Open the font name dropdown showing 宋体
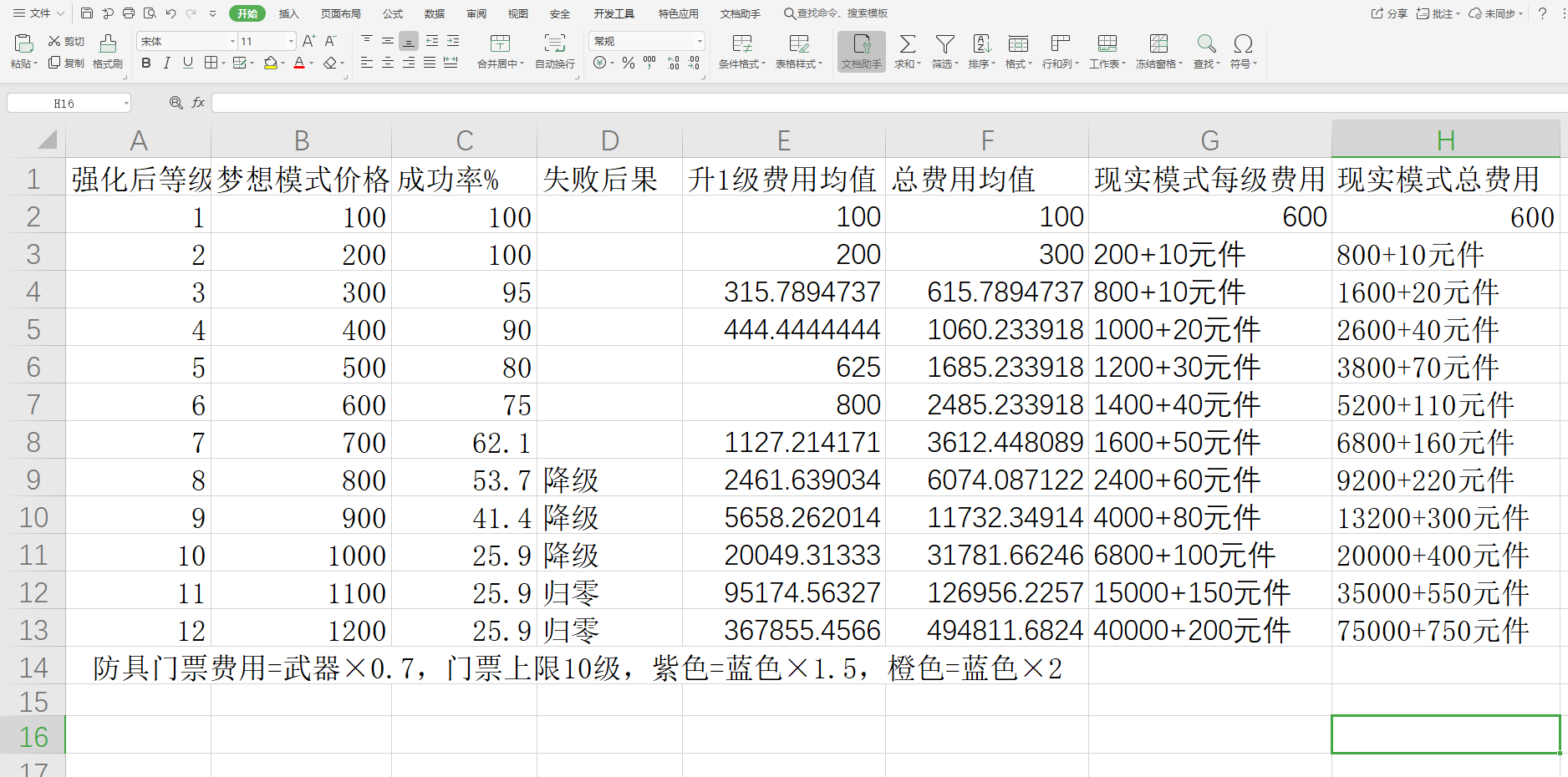This screenshot has width=1568, height=777. click(x=232, y=41)
